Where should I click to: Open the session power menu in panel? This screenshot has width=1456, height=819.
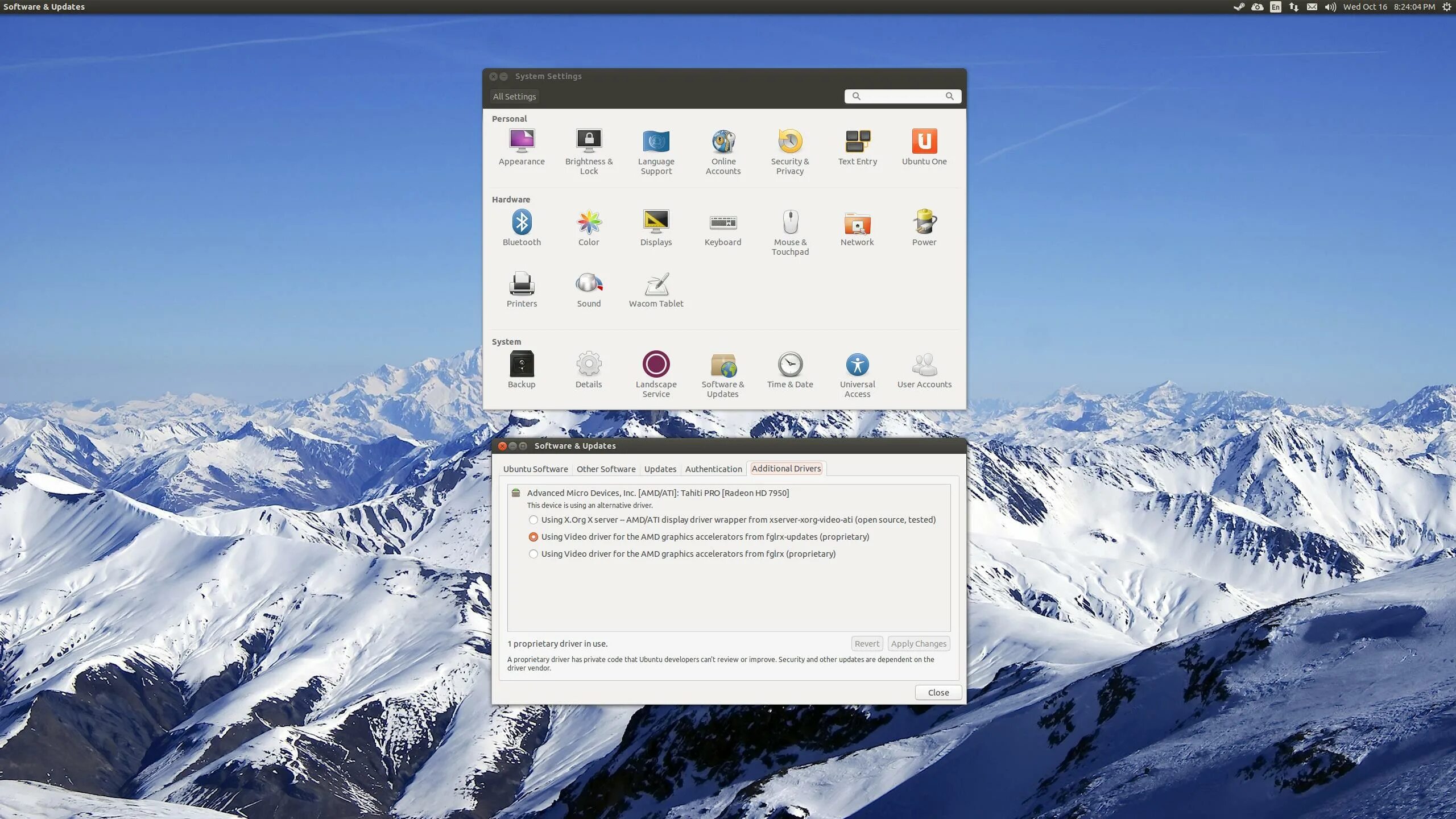coord(1447,7)
